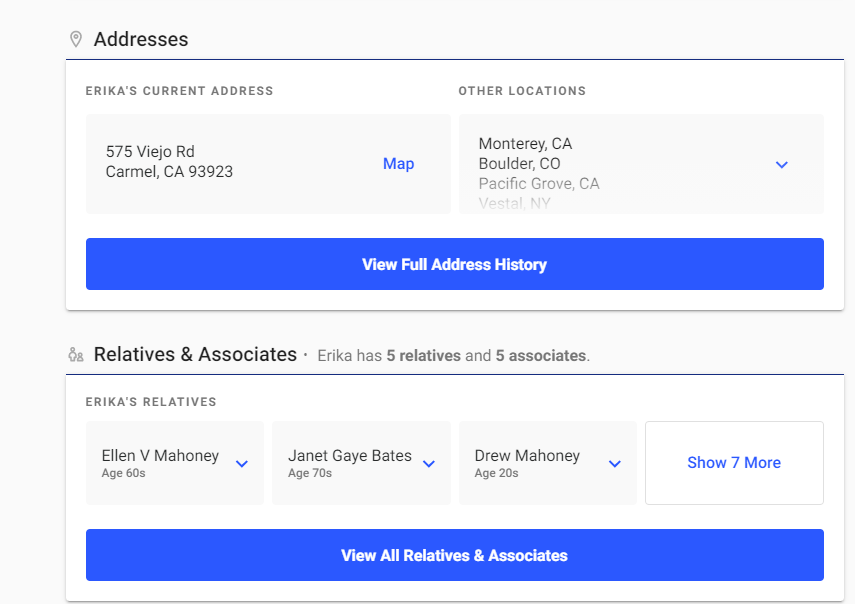855x604 pixels.
Task: Click the Other Locations label
Action: click(522, 91)
